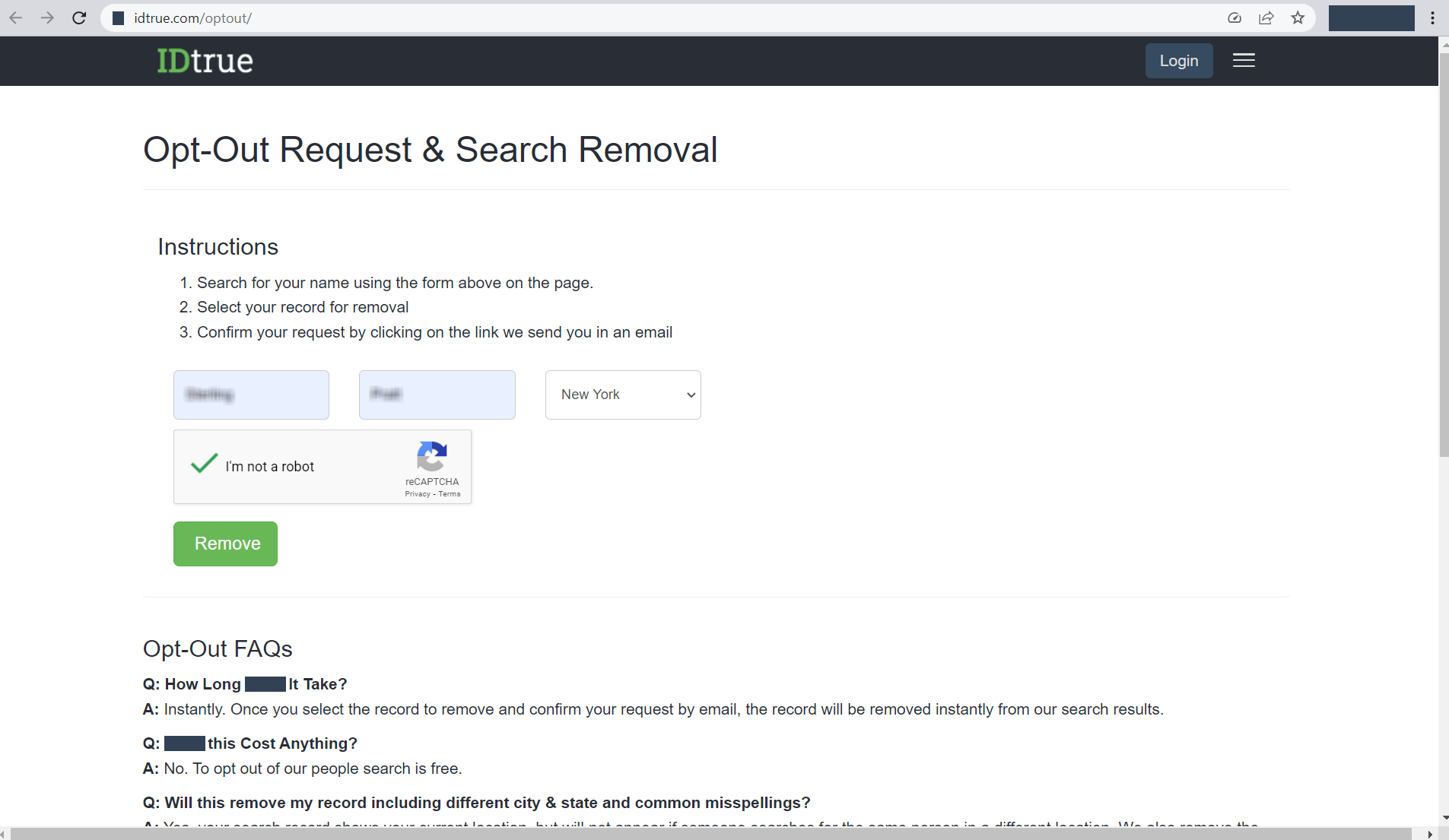Click the scroll right arrow on horizontal scrollbar
This screenshot has width=1449, height=840.
click(x=1430, y=834)
